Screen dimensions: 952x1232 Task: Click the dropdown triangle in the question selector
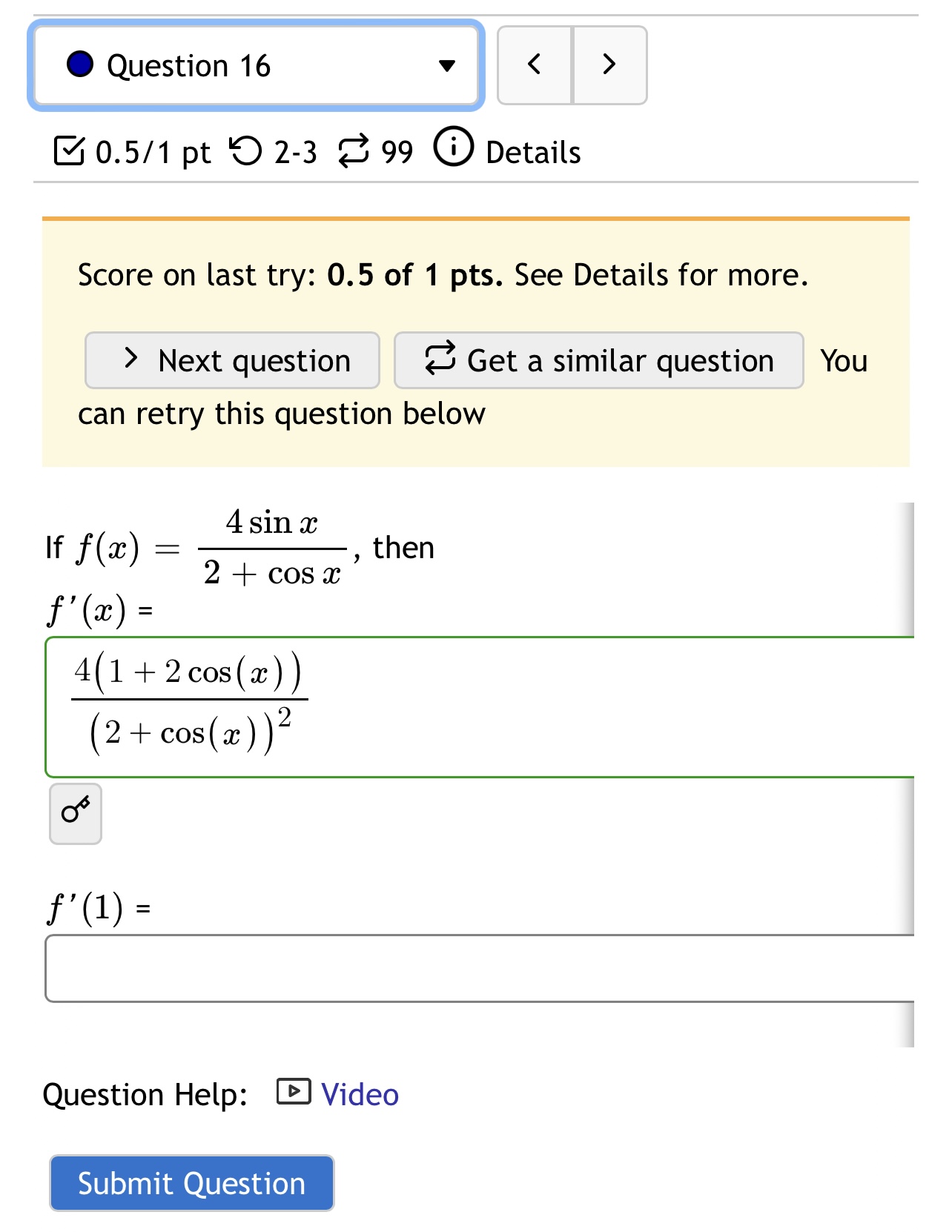click(446, 67)
